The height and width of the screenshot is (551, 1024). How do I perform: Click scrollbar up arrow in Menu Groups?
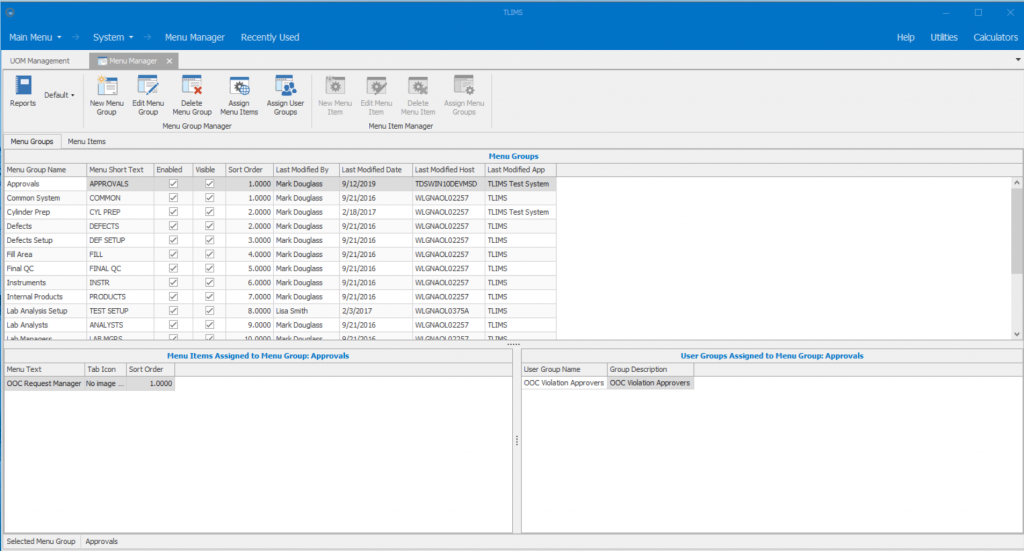(x=1017, y=183)
